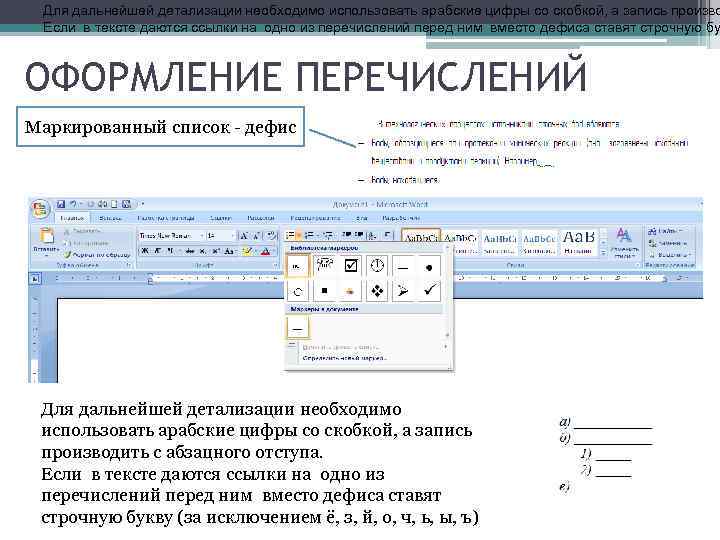Screen dimensions: 720x540
Task: Open the References ribbon tab
Action: click(x=220, y=218)
